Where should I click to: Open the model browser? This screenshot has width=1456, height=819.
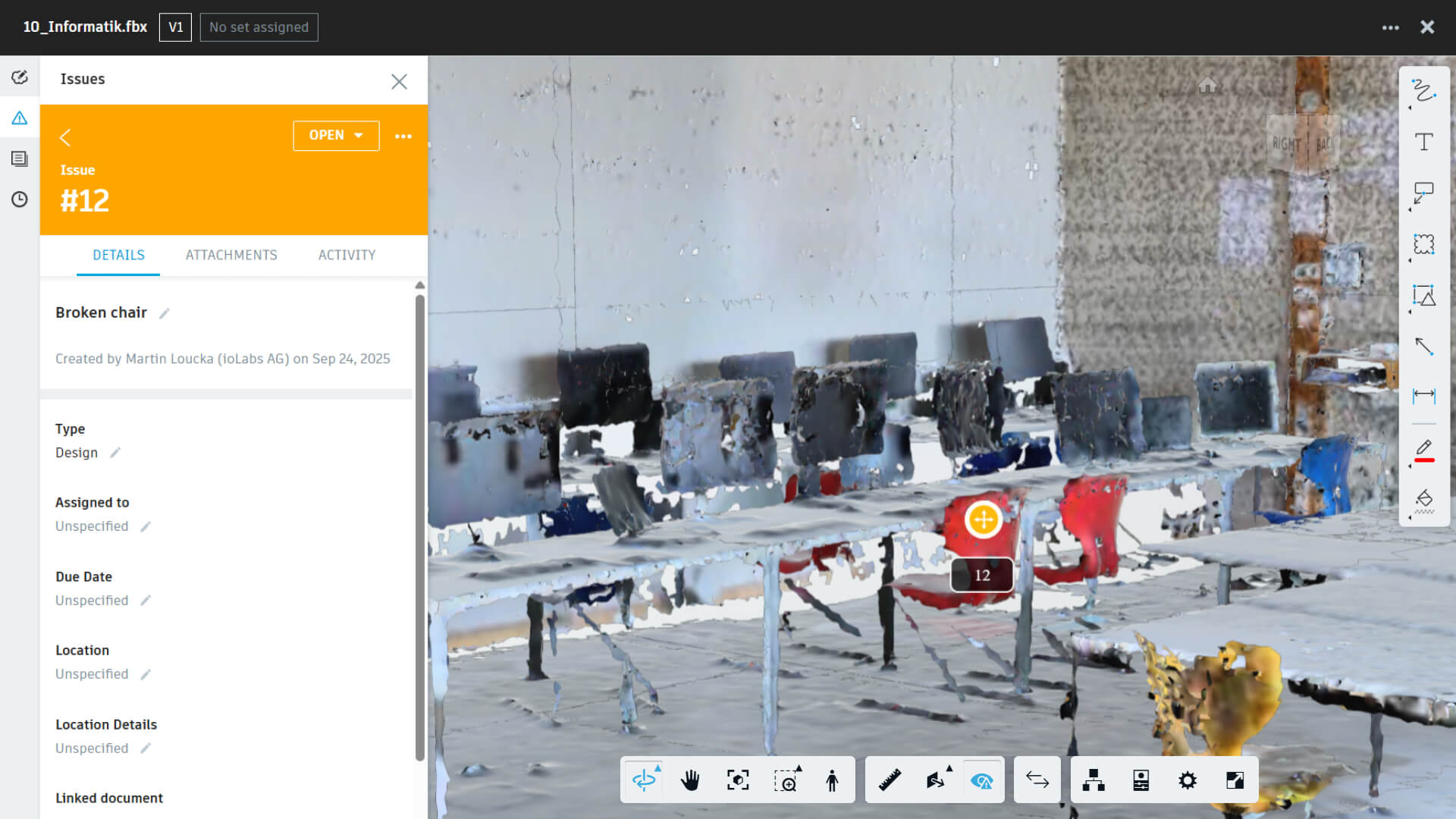pyautogui.click(x=1093, y=780)
